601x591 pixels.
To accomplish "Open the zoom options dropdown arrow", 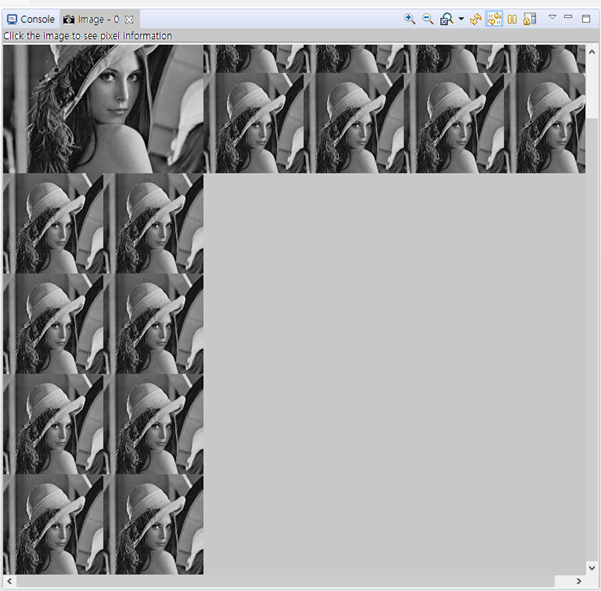I will 461,18.
